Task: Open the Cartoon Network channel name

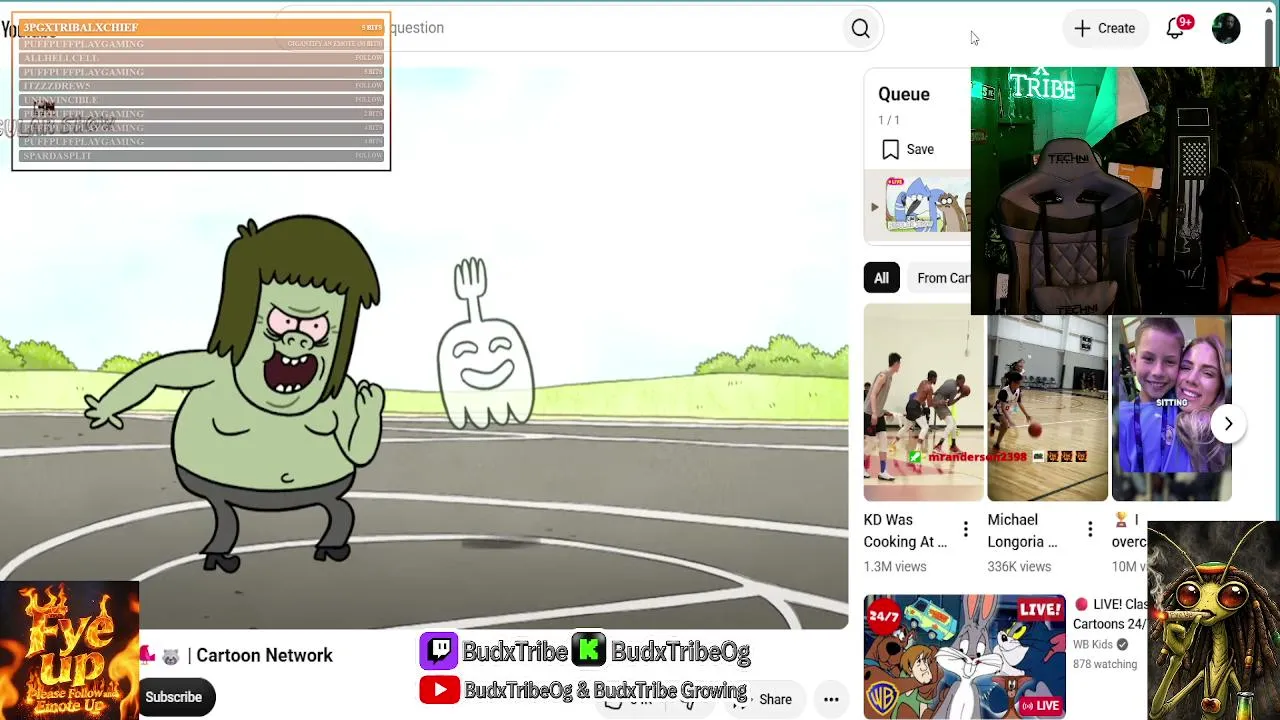Action: 264,656
